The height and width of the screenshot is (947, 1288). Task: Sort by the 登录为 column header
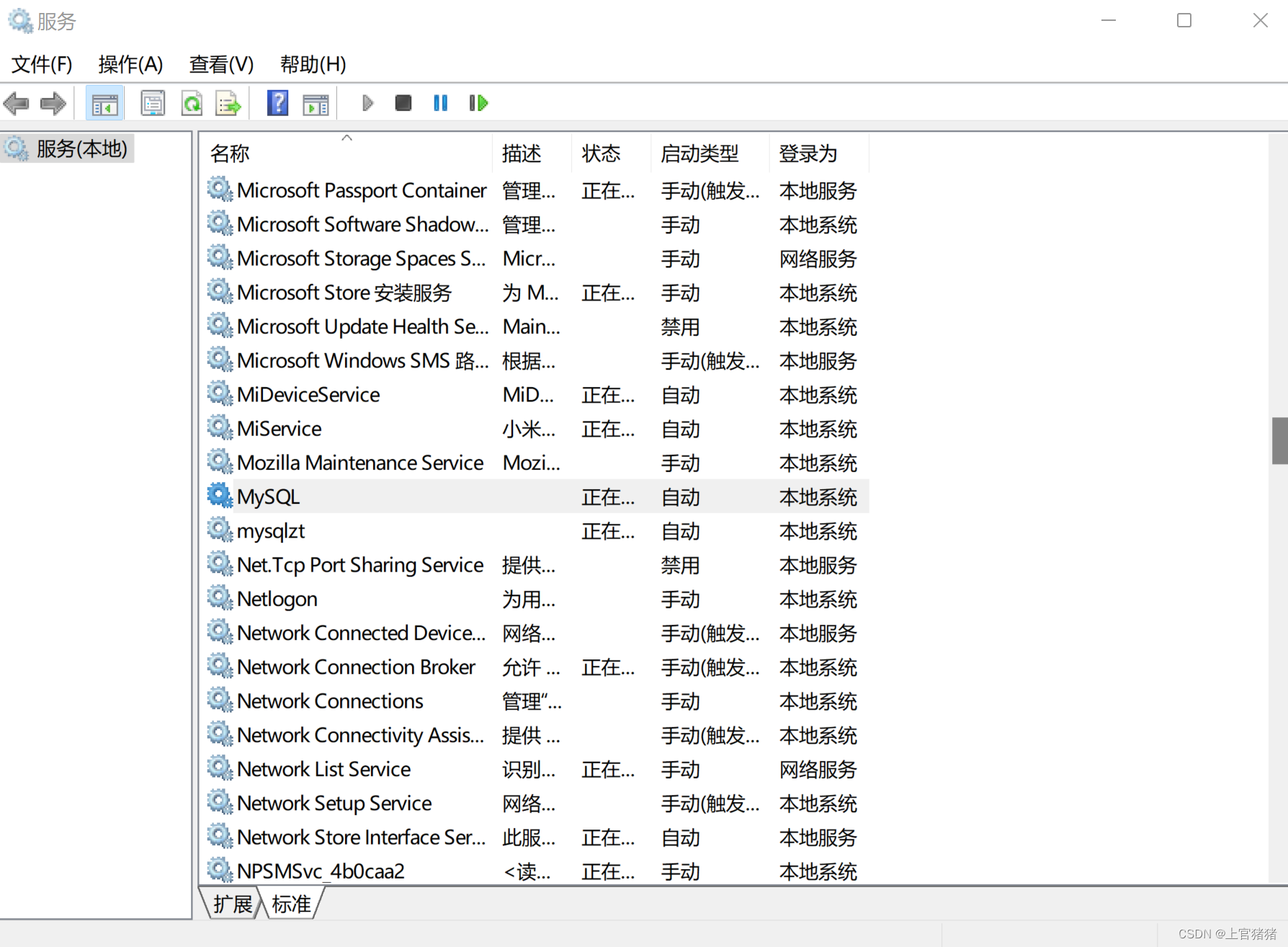(820, 153)
